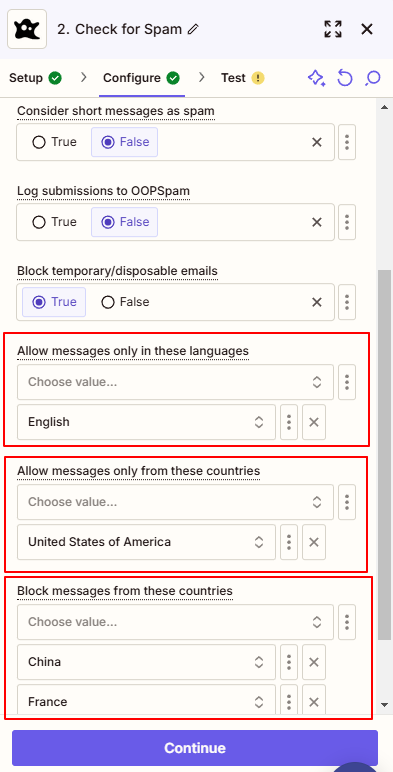Open options for the France entry
The width and height of the screenshot is (393, 772).
[289, 700]
